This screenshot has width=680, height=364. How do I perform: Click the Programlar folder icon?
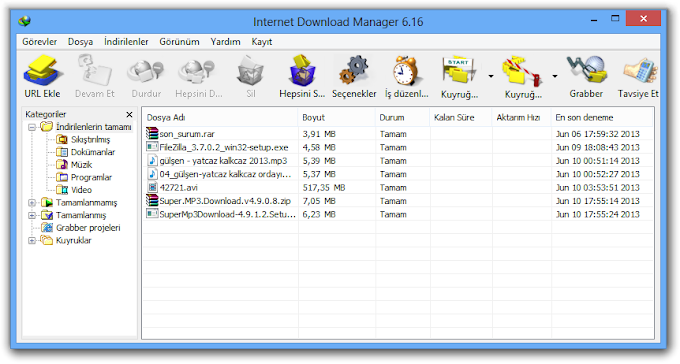pyautogui.click(x=62, y=177)
